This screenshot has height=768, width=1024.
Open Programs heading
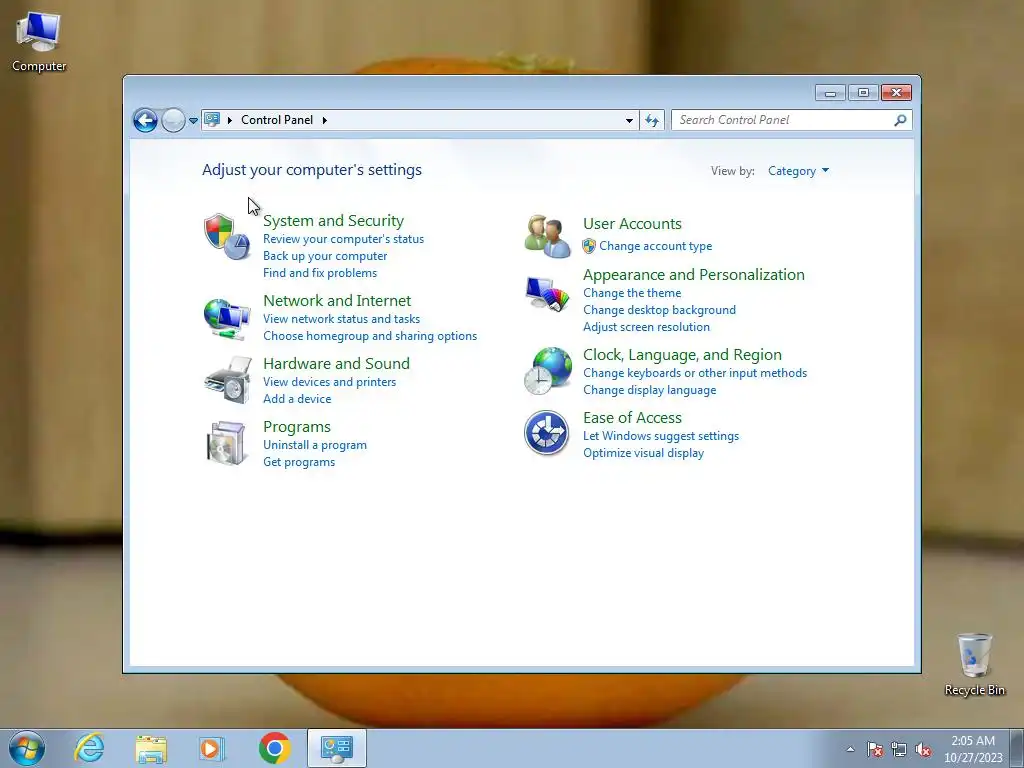pyautogui.click(x=297, y=427)
